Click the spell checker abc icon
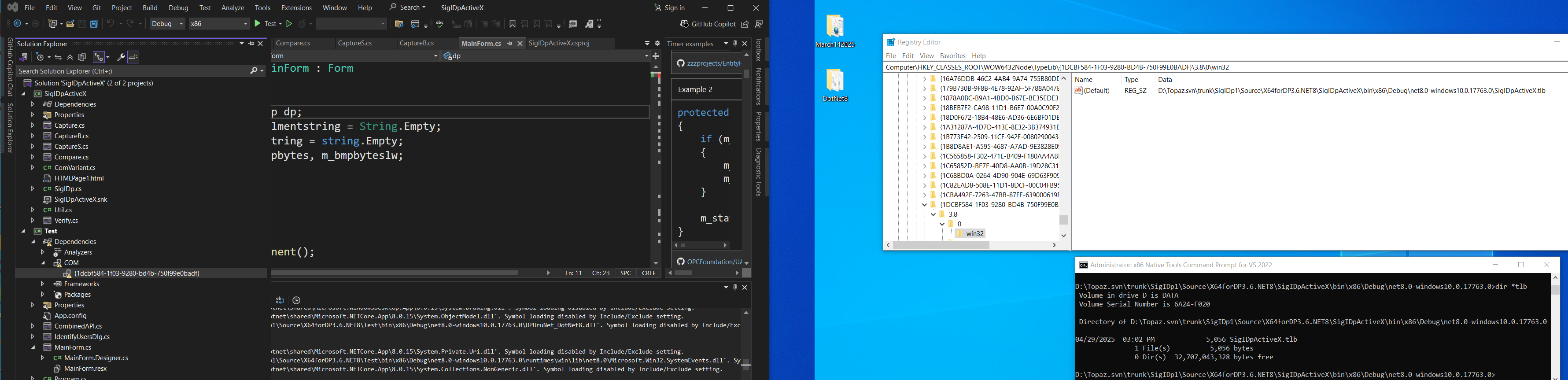The image size is (1568, 380). pos(439,24)
